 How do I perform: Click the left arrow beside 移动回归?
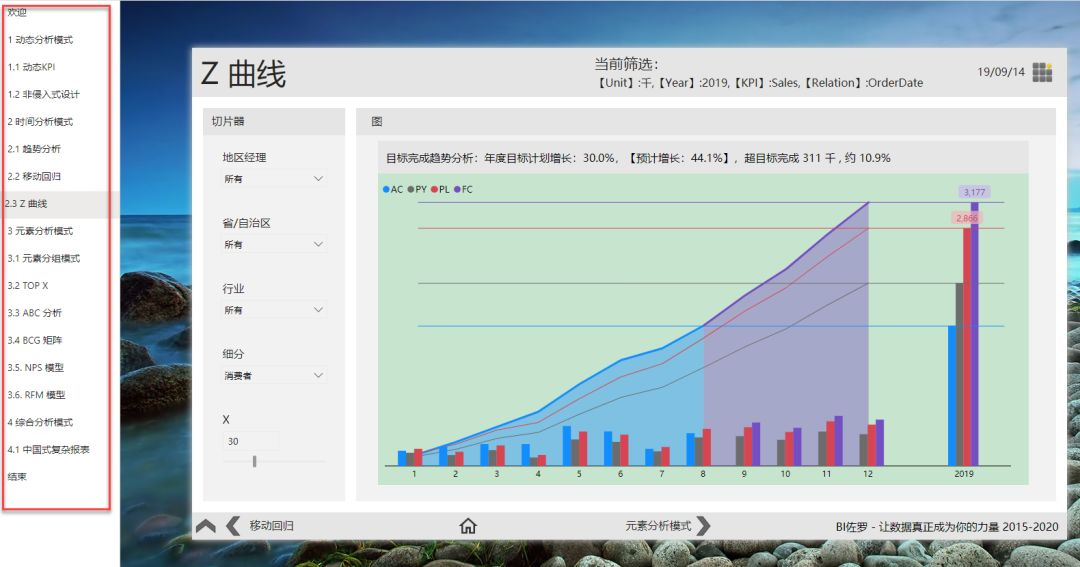pyautogui.click(x=233, y=526)
